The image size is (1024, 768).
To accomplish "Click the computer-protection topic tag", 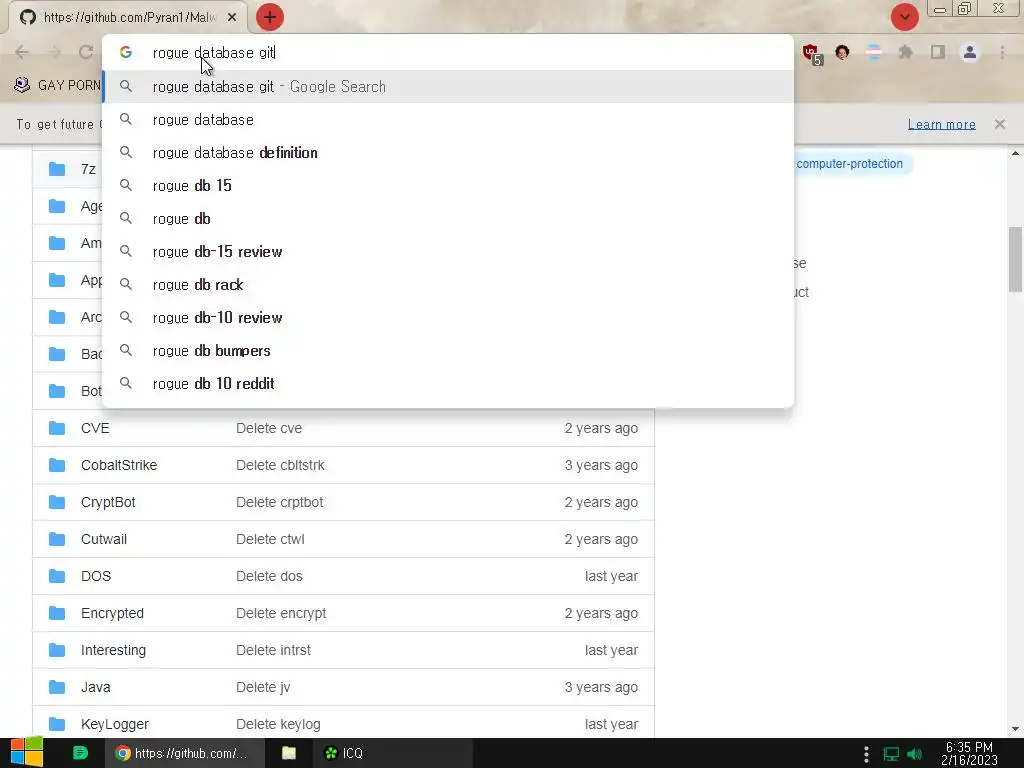I will [849, 164].
